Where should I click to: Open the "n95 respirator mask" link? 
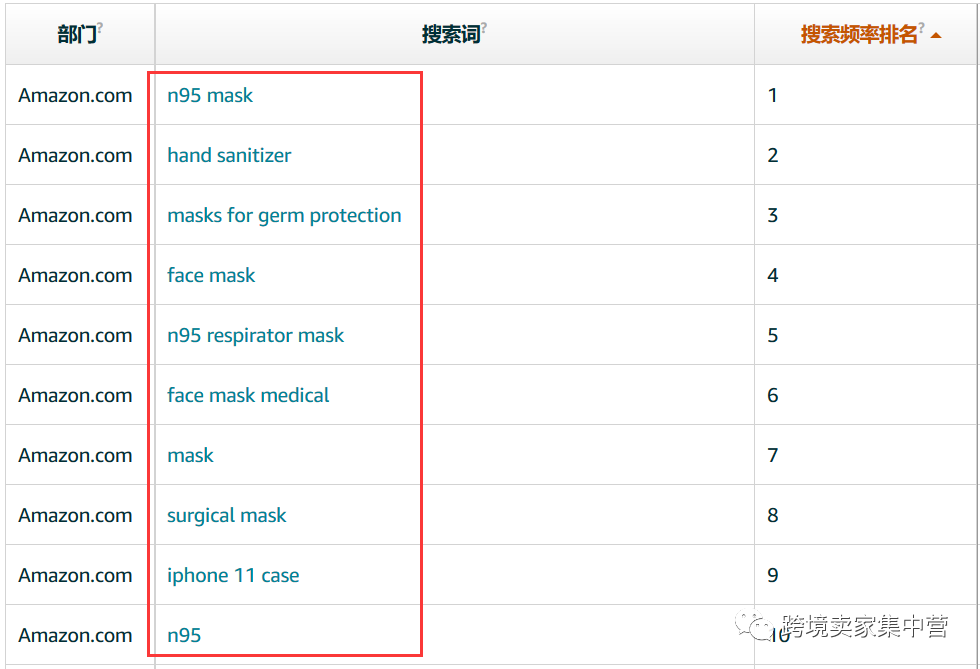coord(256,335)
